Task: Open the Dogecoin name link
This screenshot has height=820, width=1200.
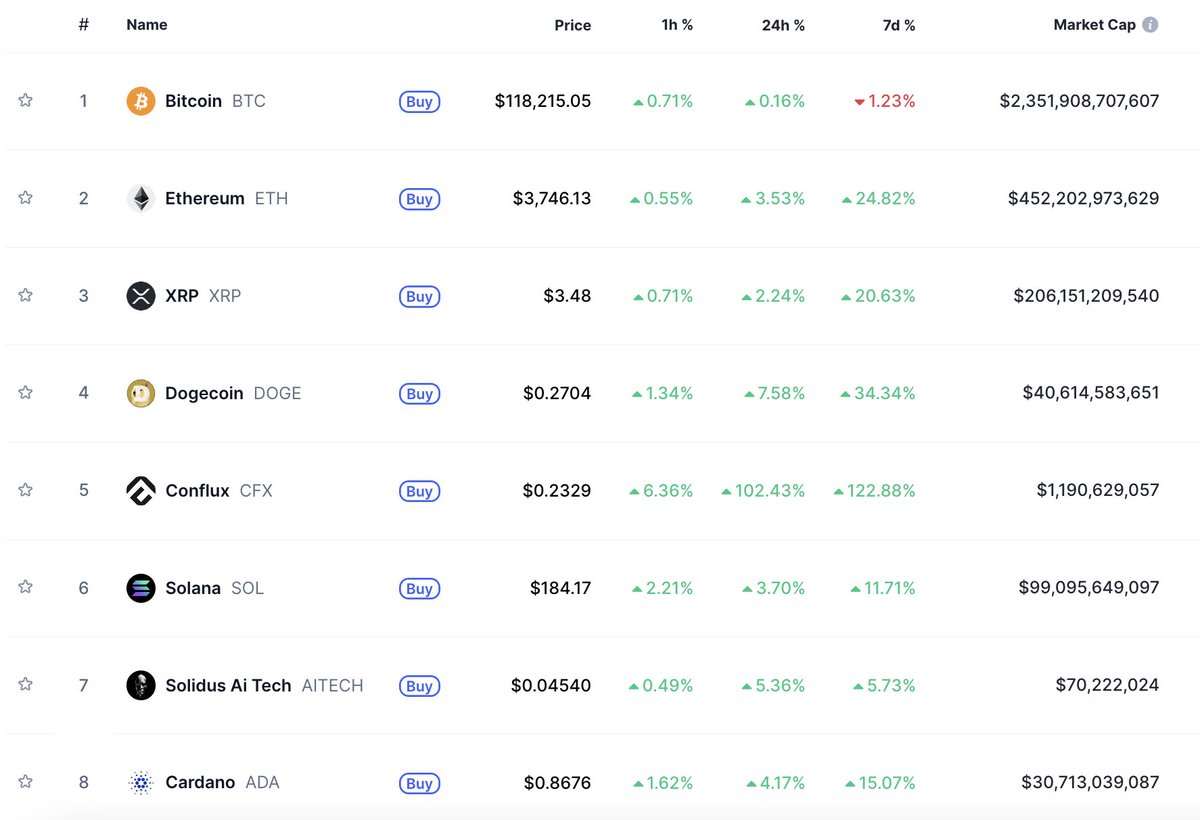Action: (x=204, y=393)
